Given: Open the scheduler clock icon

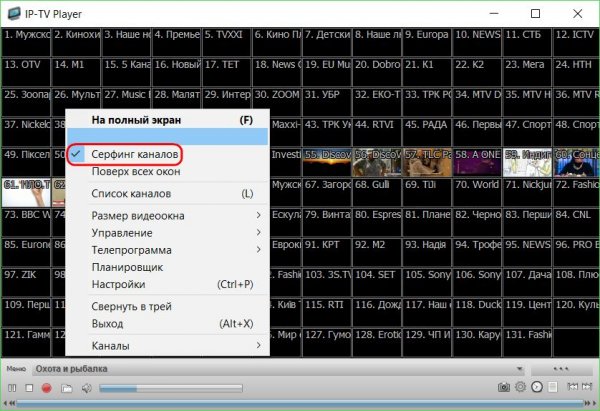Looking at the screenshot, I should (537, 387).
